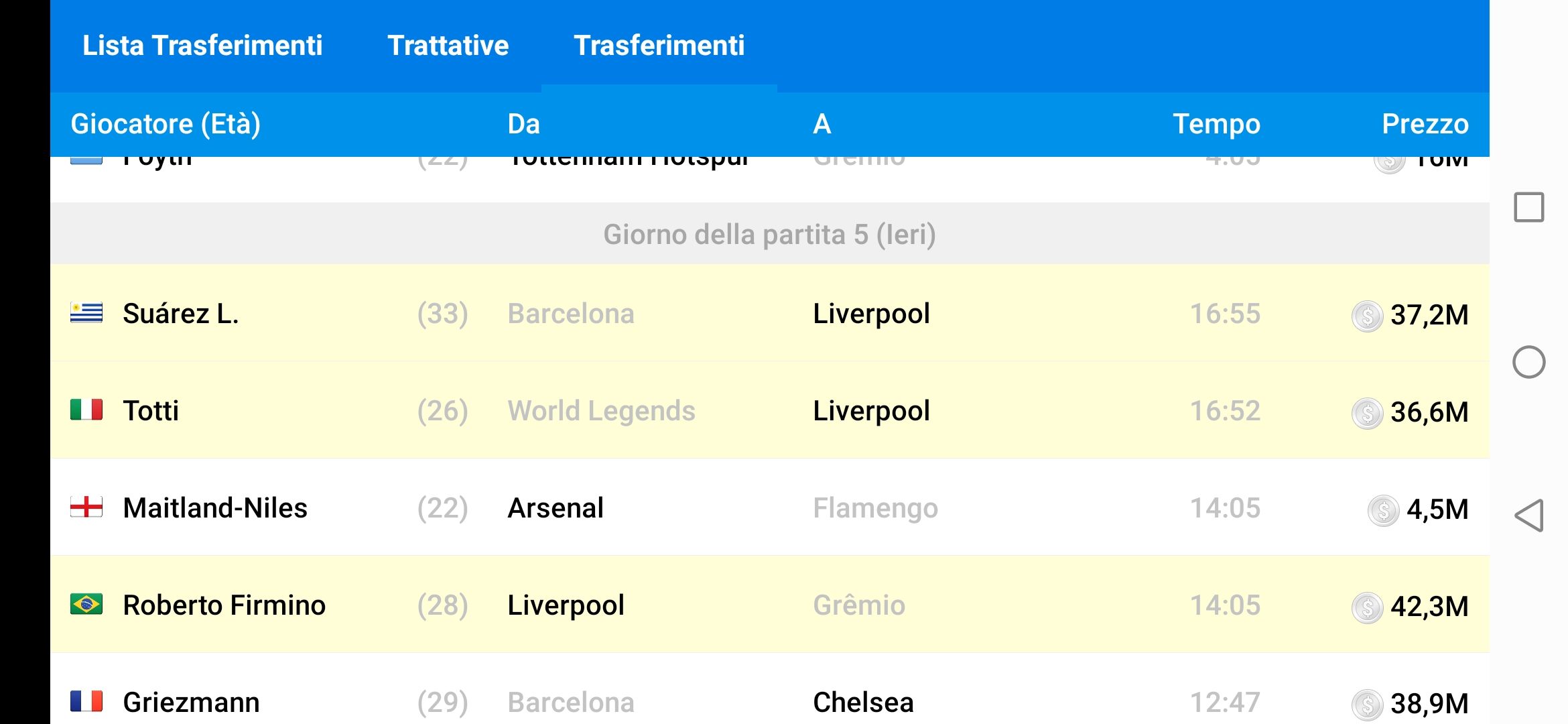Tap the Giocatore (Età) column header
This screenshot has height=724, width=1568.
(166, 124)
